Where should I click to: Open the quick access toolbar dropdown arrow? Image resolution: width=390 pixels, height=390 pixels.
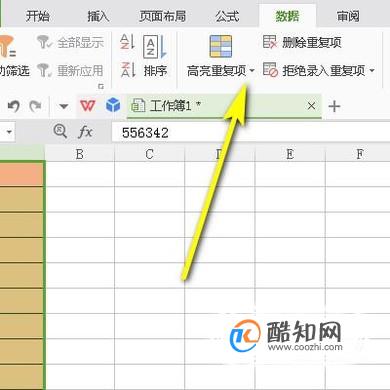[x=63, y=107]
